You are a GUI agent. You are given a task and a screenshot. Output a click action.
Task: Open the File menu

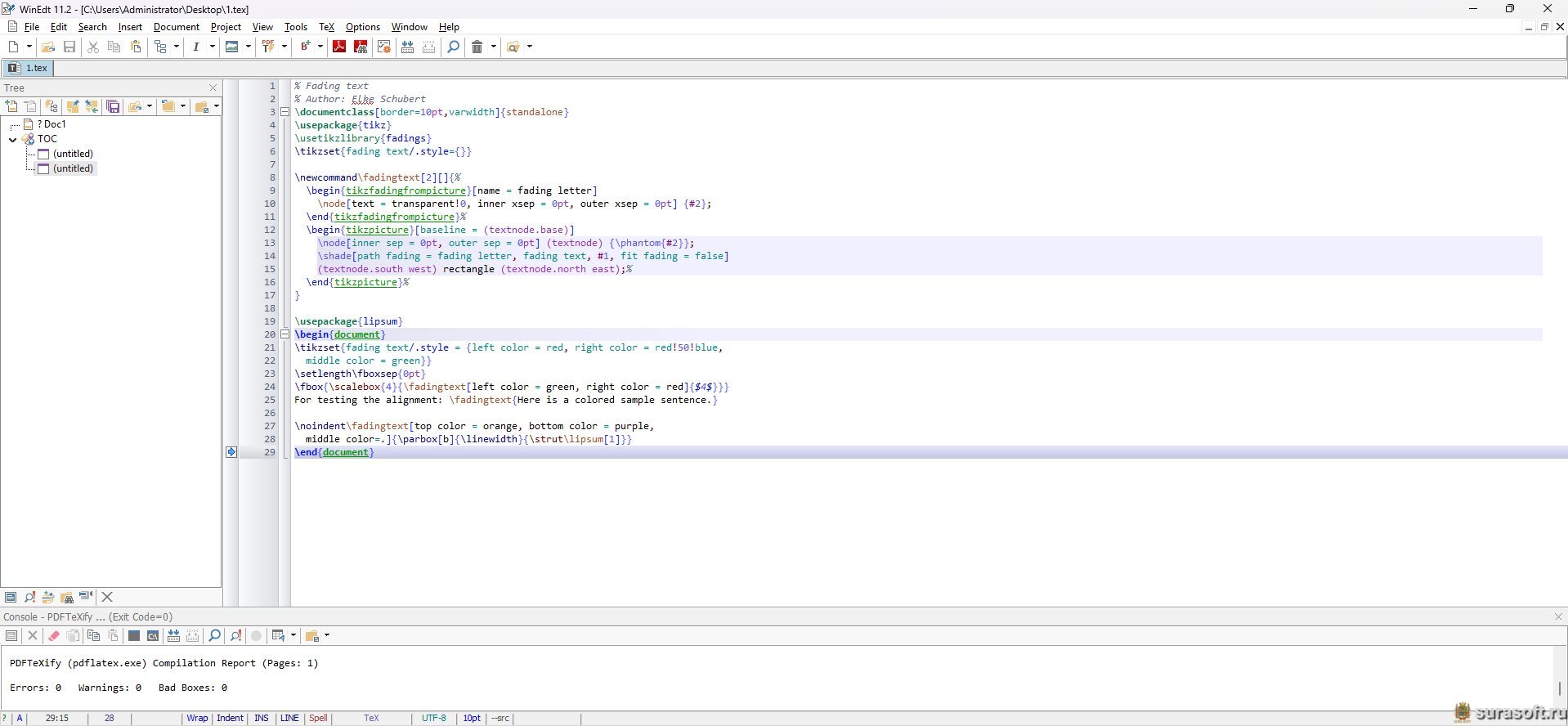32,27
